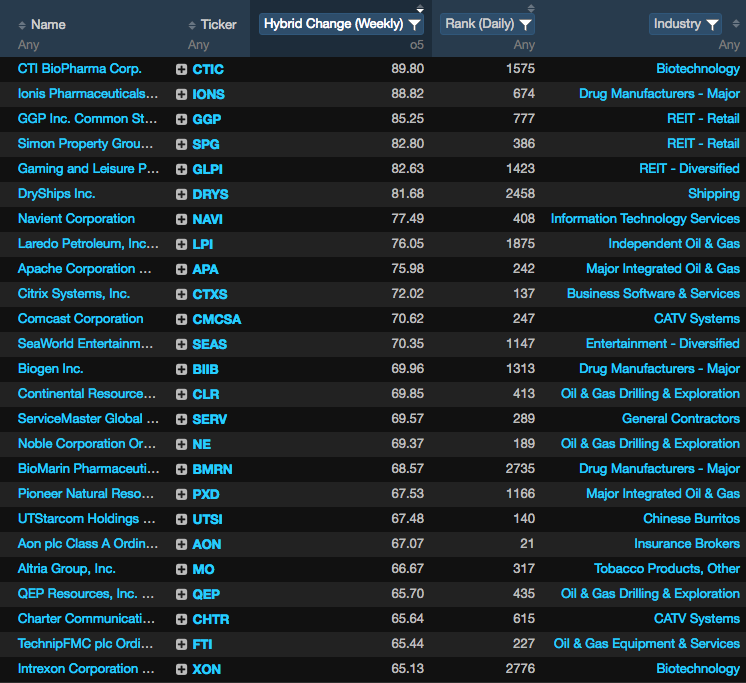
Task: Click plus icon next to FTI
Action: [x=181, y=644]
